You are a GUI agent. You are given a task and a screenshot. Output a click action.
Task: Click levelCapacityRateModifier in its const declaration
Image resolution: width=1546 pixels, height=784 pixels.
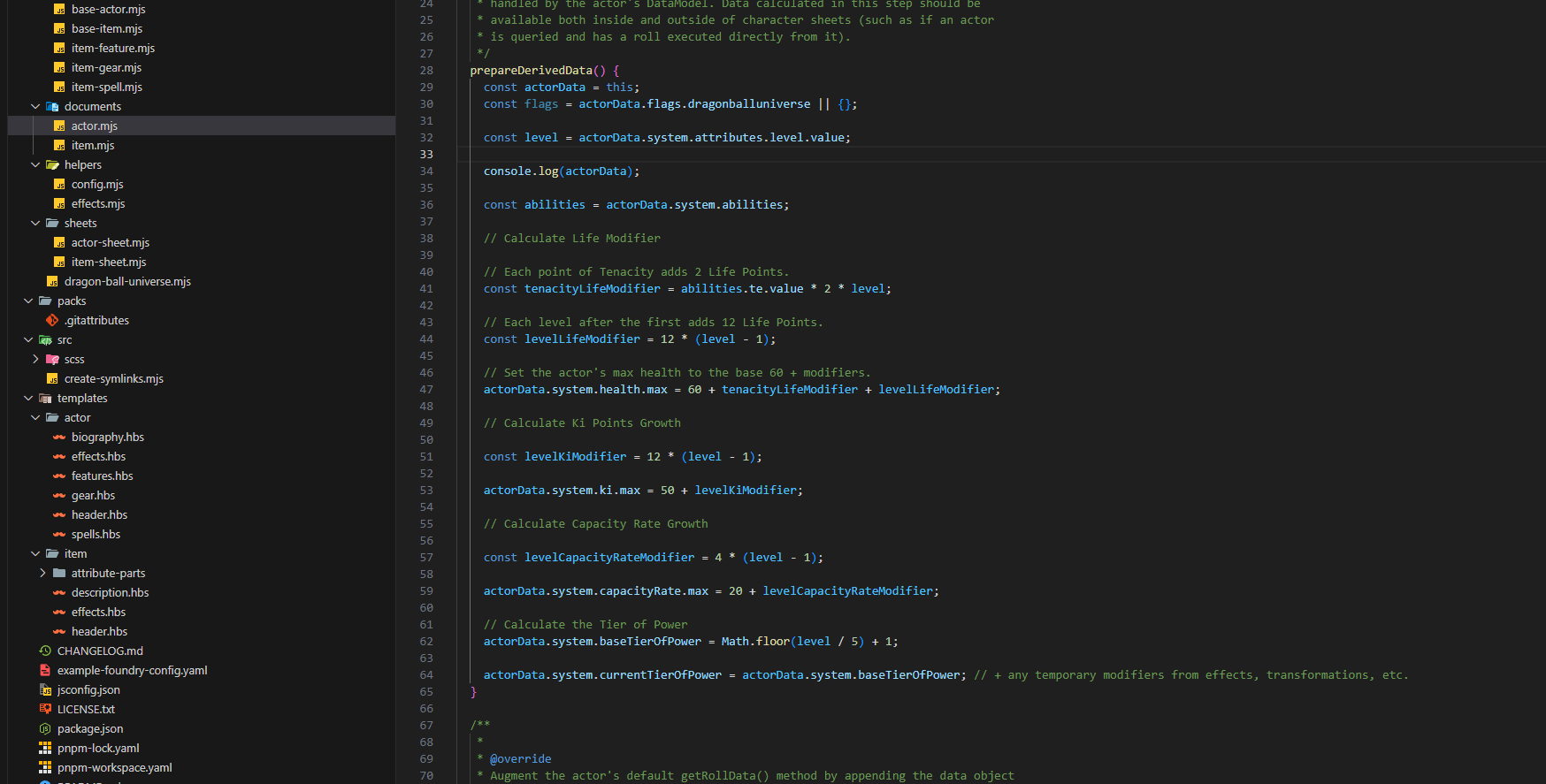(x=609, y=557)
